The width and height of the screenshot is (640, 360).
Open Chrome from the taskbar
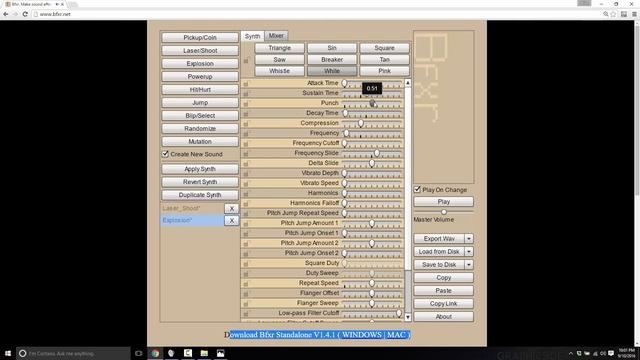coord(155,353)
